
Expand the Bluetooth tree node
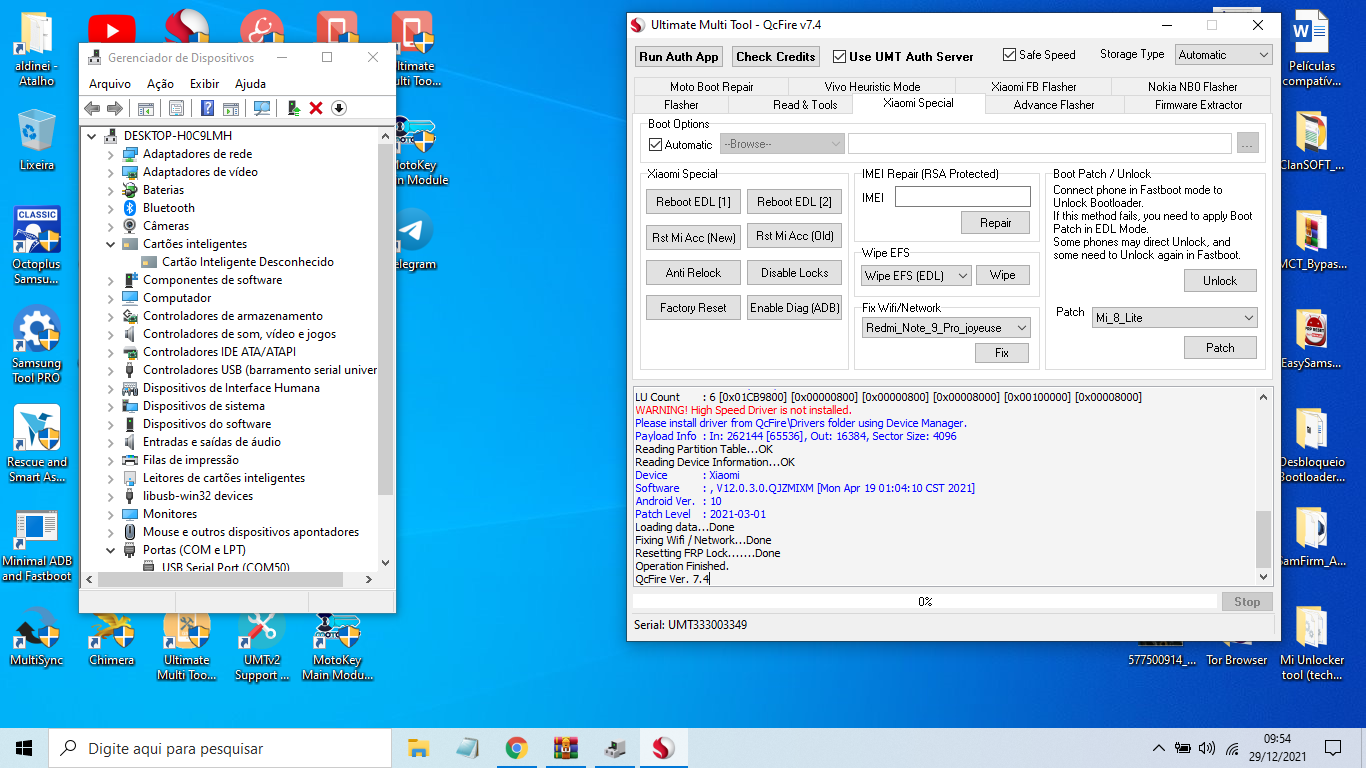click(x=111, y=208)
